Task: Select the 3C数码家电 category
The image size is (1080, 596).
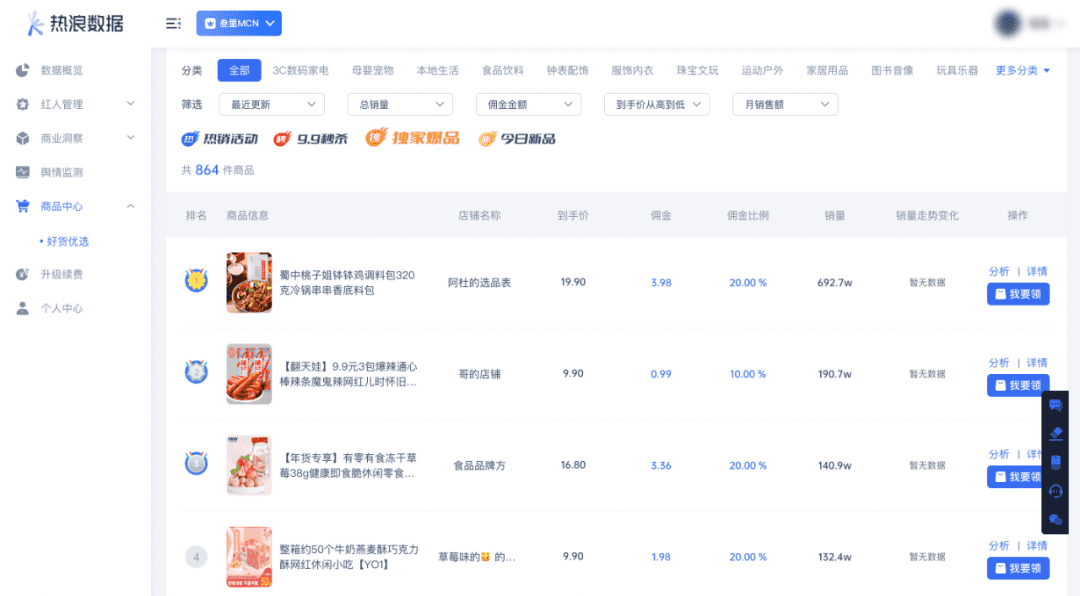Action: [300, 70]
